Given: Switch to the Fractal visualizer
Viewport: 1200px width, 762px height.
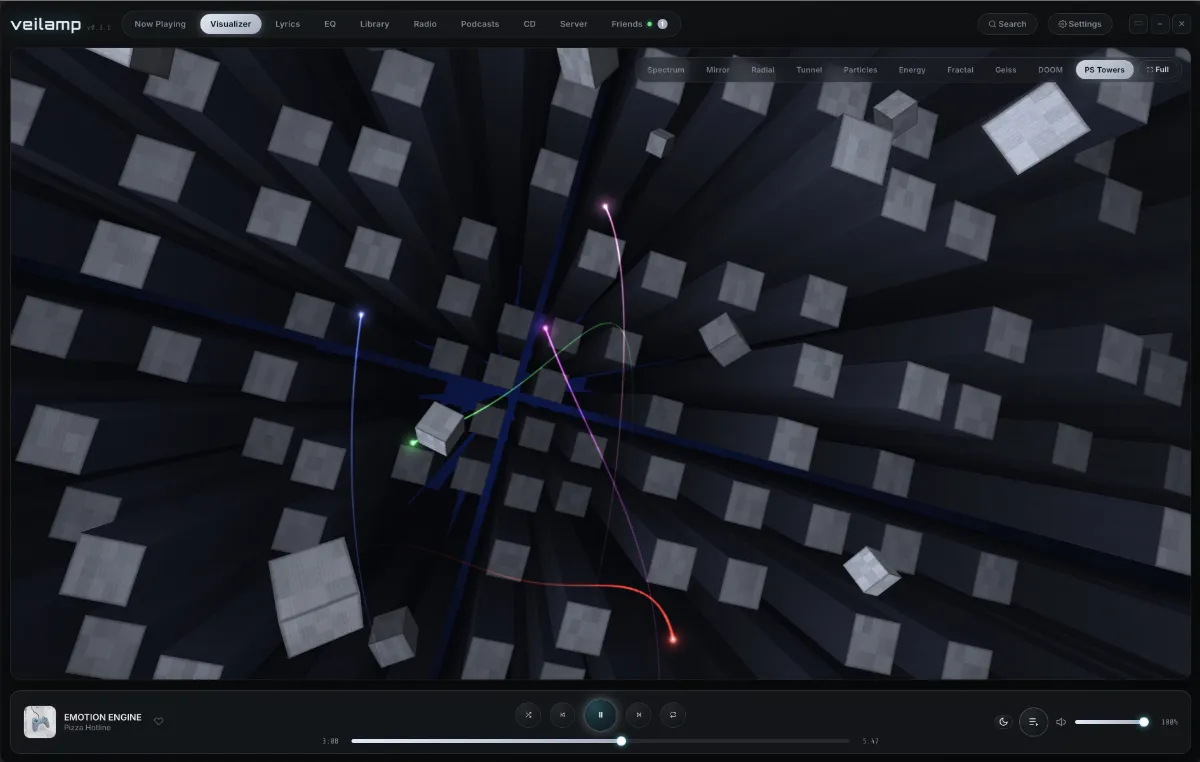Looking at the screenshot, I should pyautogui.click(x=961, y=70).
